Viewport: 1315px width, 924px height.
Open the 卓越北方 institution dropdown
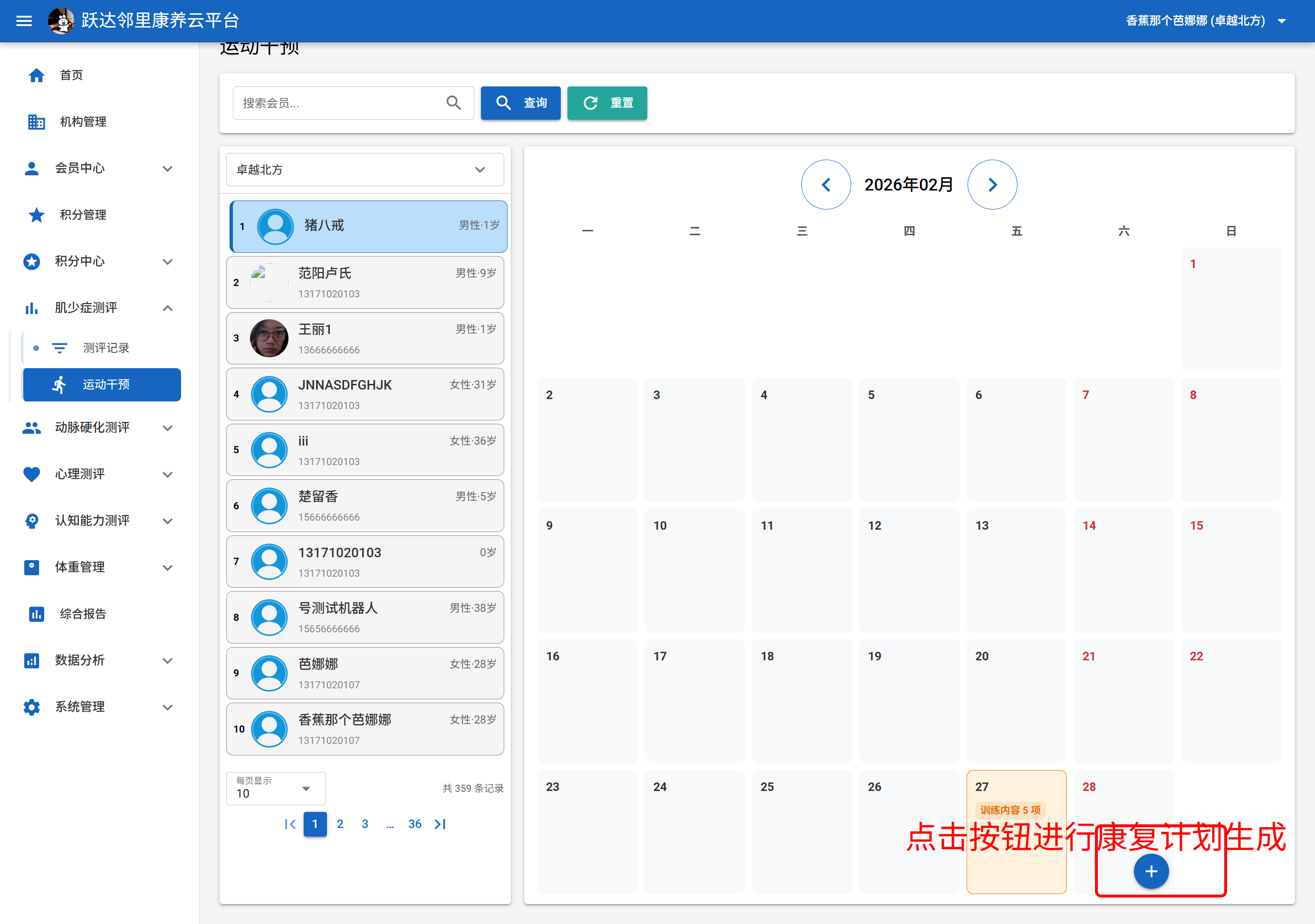(x=365, y=170)
